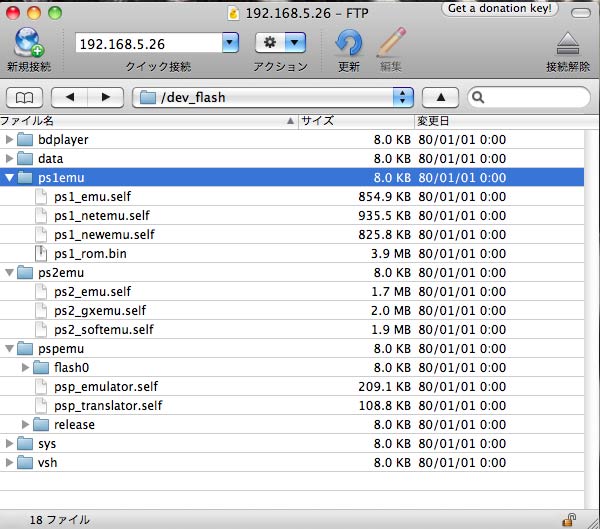This screenshot has width=600, height=529.
Task: Open the Action gear menu button
Action: point(280,42)
